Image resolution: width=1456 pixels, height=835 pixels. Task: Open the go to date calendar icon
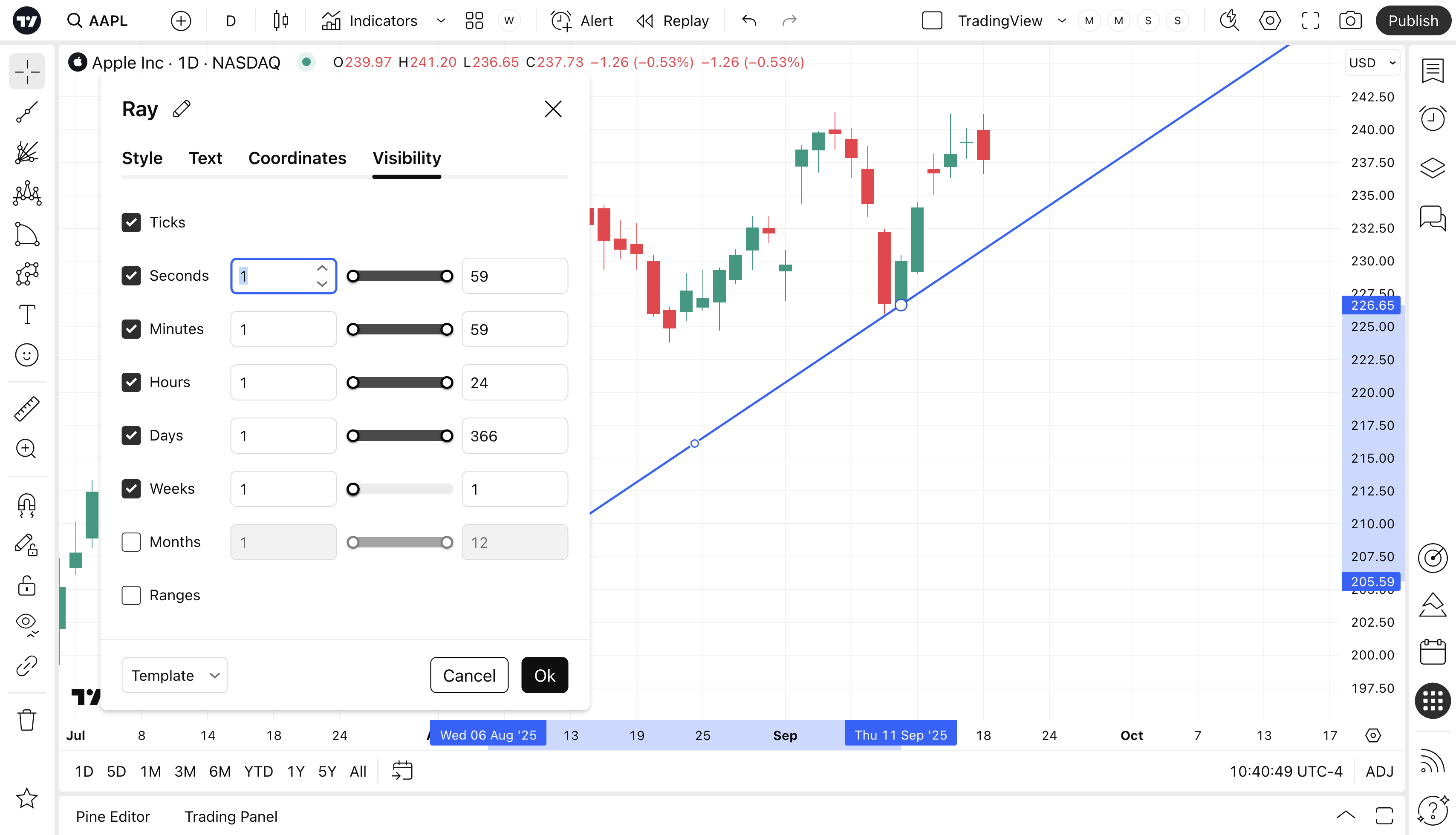pos(402,771)
